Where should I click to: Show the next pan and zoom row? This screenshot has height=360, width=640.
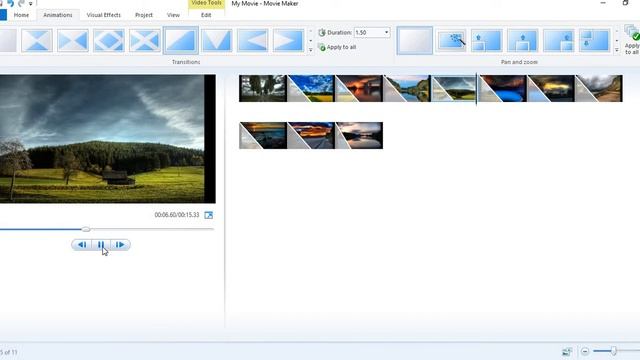coord(617,40)
